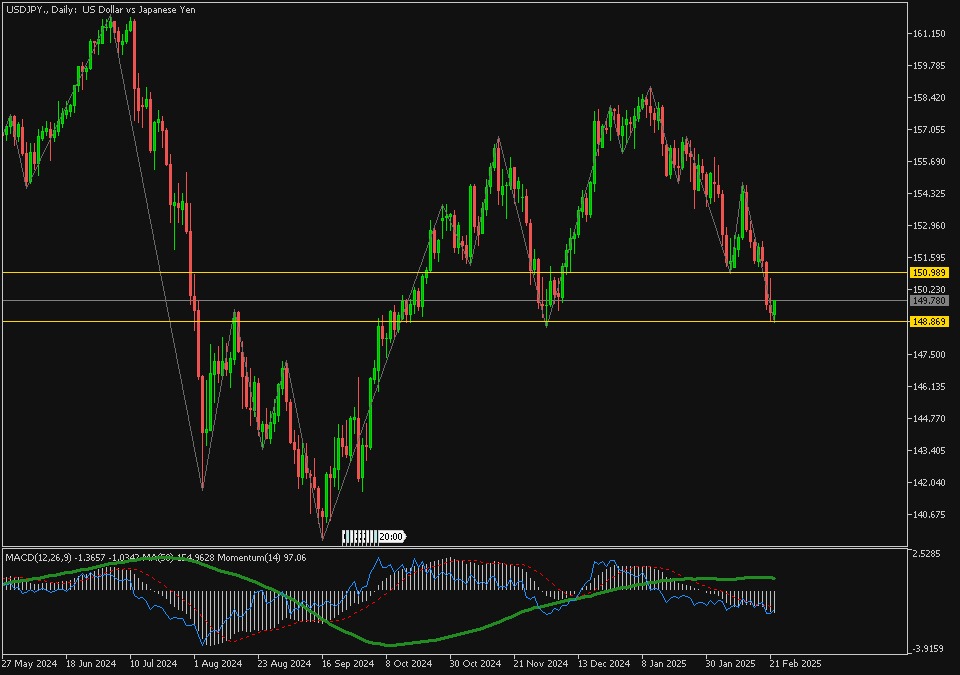Click the 154.325 price axis label
This screenshot has height=675, width=960.
coord(929,194)
